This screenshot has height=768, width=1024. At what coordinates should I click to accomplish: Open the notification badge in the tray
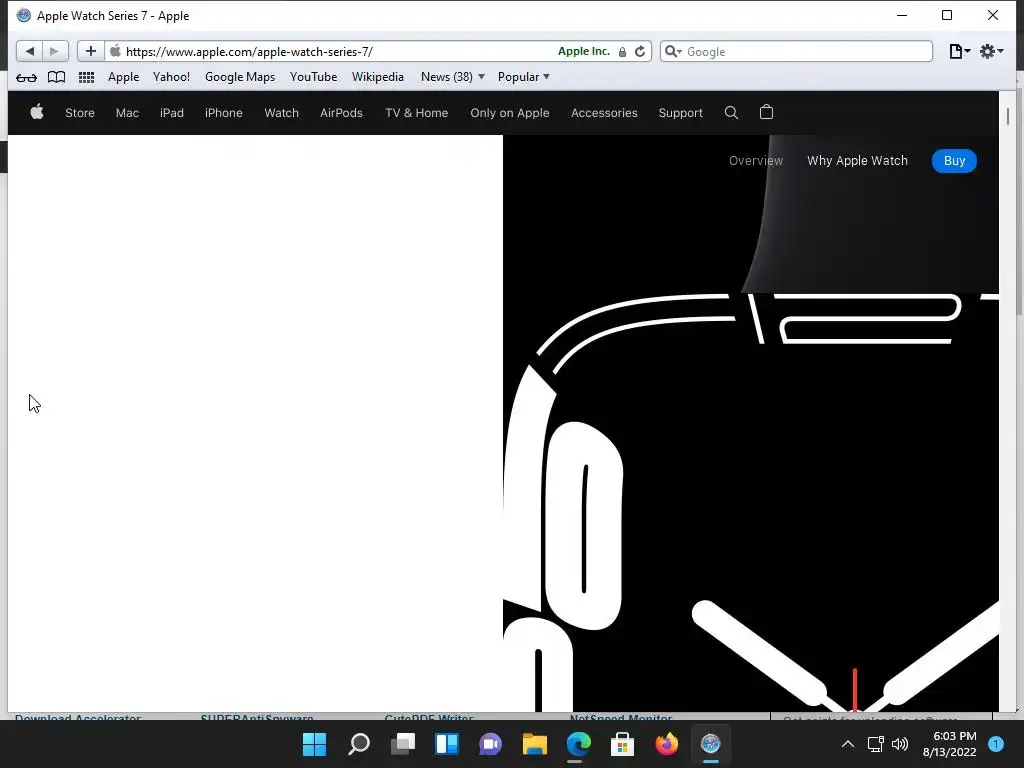[x=996, y=743]
